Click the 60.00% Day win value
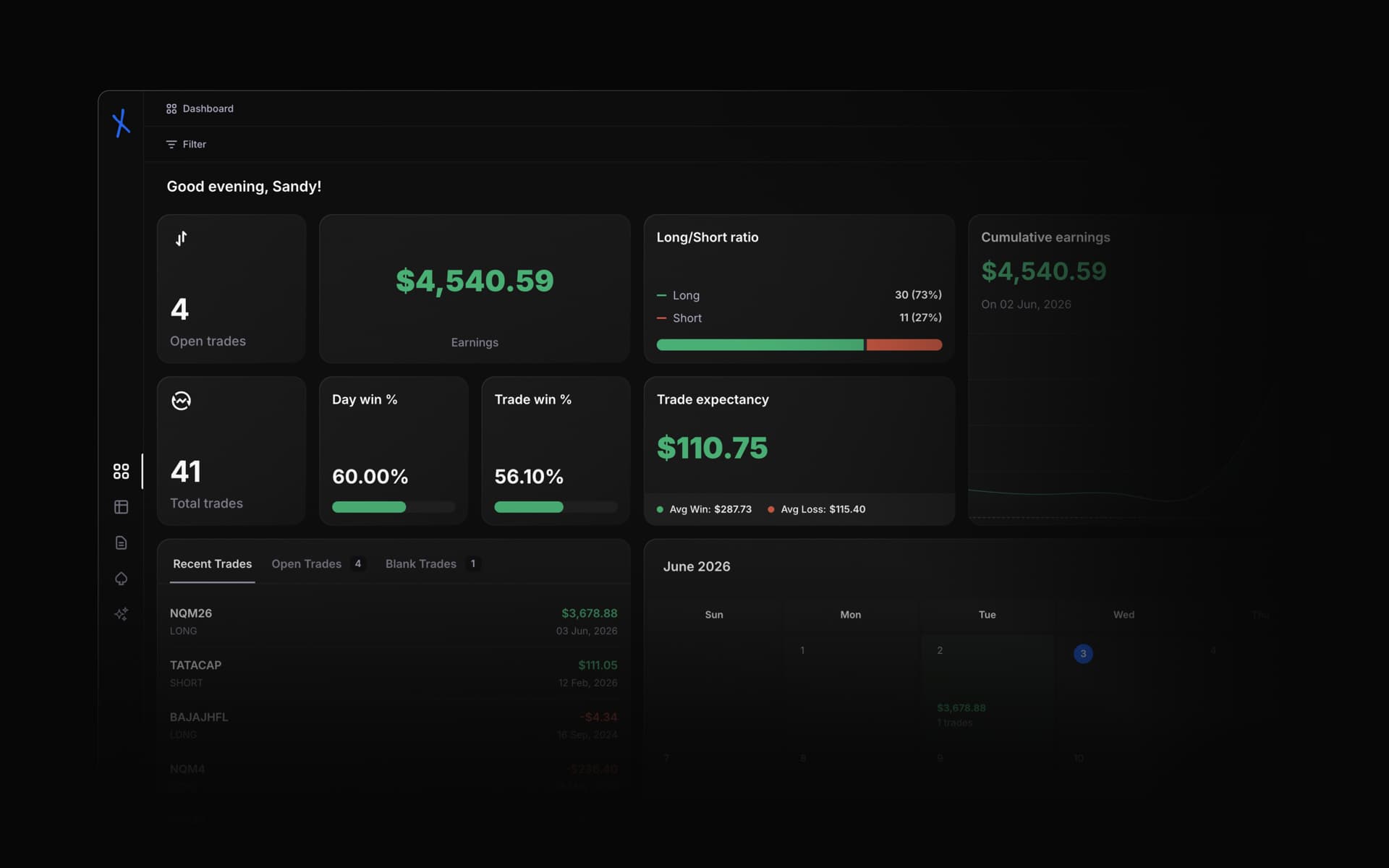 [x=370, y=477]
